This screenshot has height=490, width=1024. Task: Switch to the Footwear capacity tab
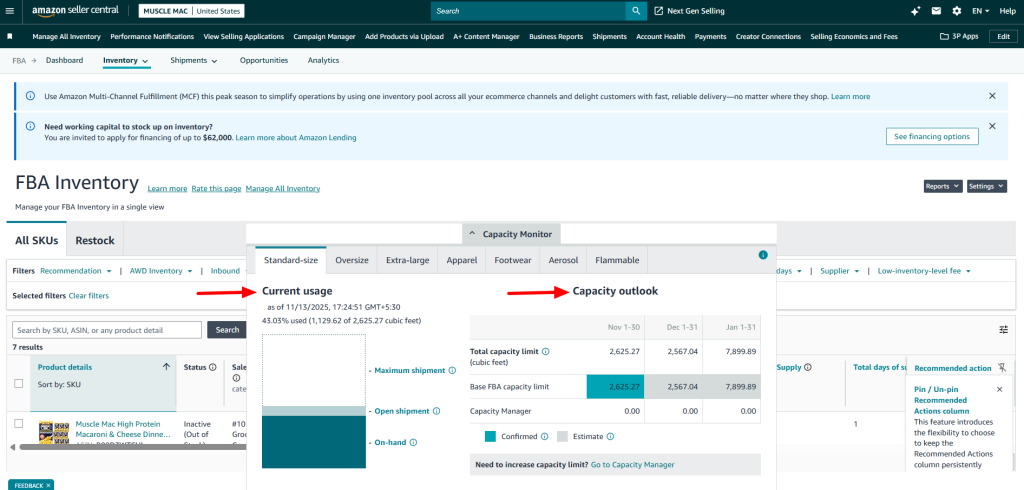(x=513, y=260)
